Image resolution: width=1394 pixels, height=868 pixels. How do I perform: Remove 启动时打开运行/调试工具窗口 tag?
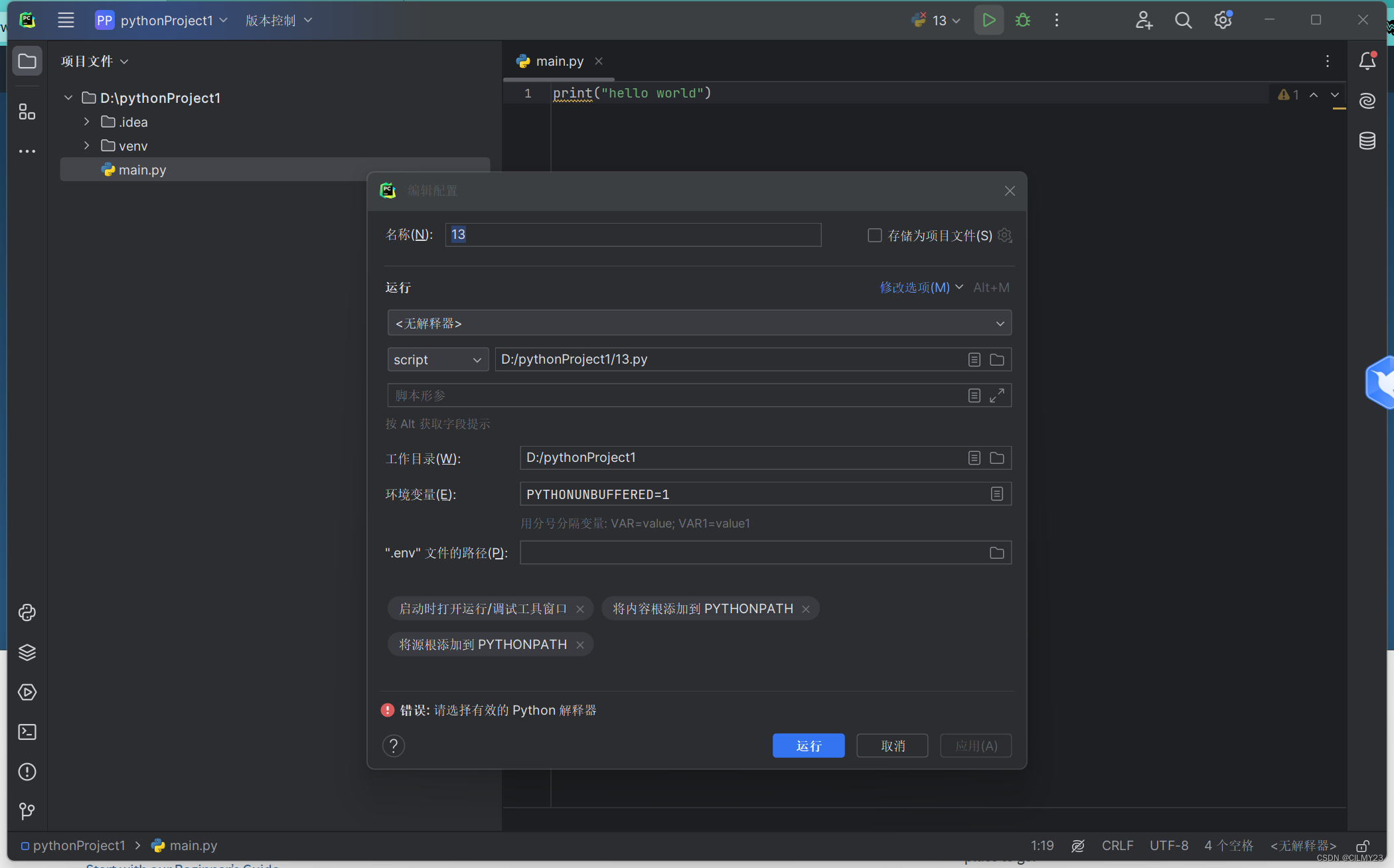[580, 608]
